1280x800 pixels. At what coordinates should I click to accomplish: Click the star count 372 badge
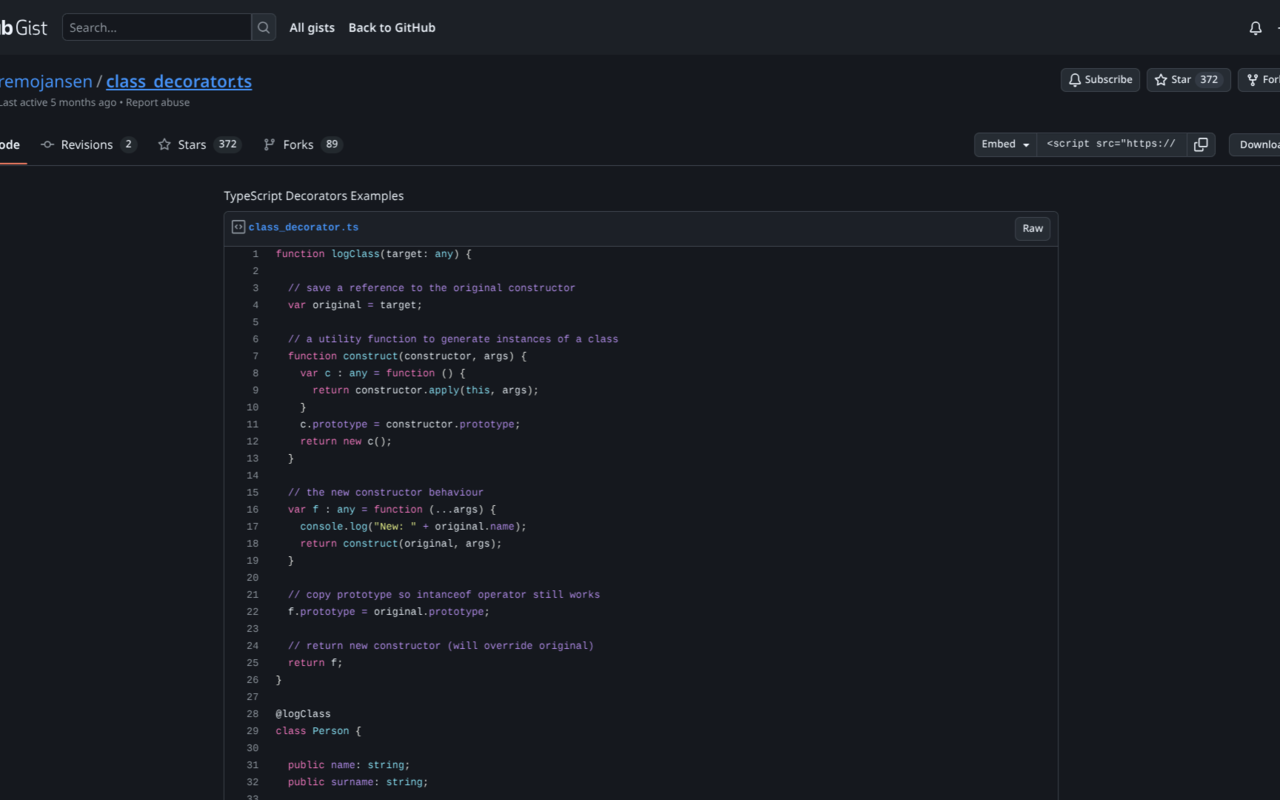pos(1209,80)
